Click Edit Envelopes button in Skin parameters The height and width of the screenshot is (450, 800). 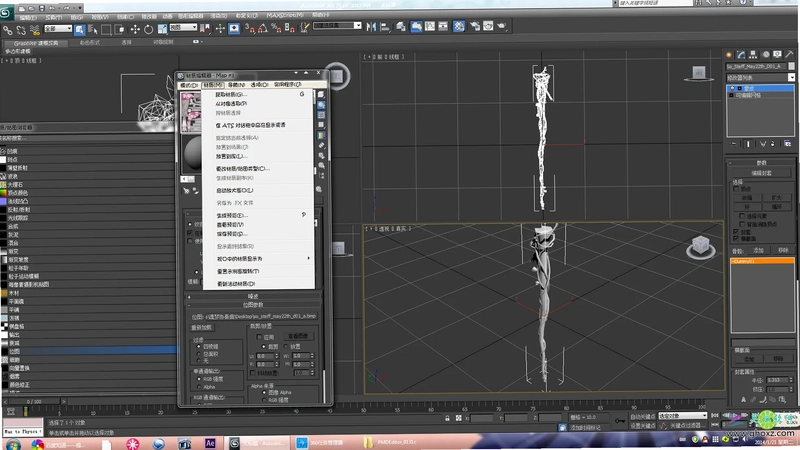click(x=761, y=173)
